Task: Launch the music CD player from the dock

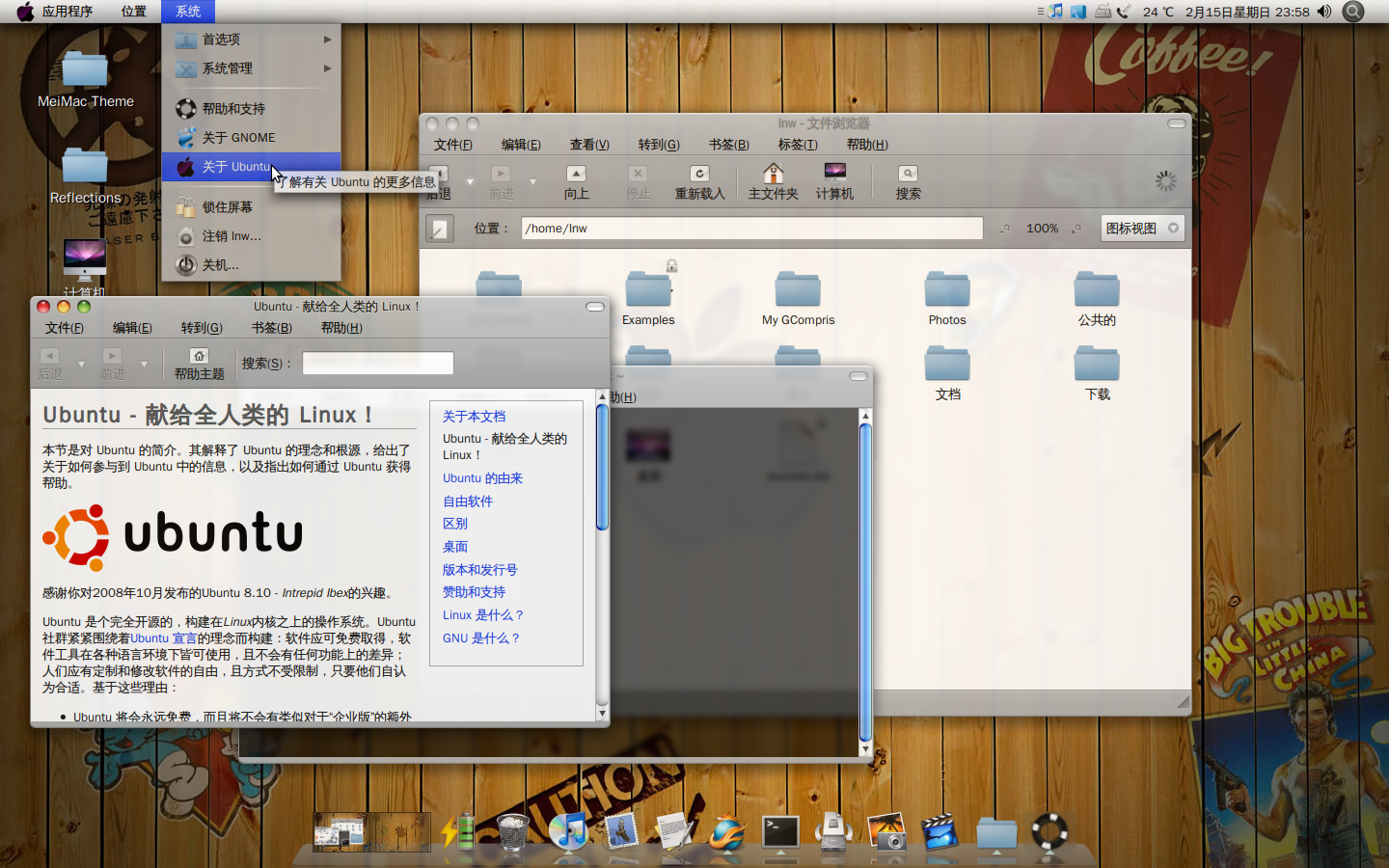Action: pyautogui.click(x=568, y=831)
